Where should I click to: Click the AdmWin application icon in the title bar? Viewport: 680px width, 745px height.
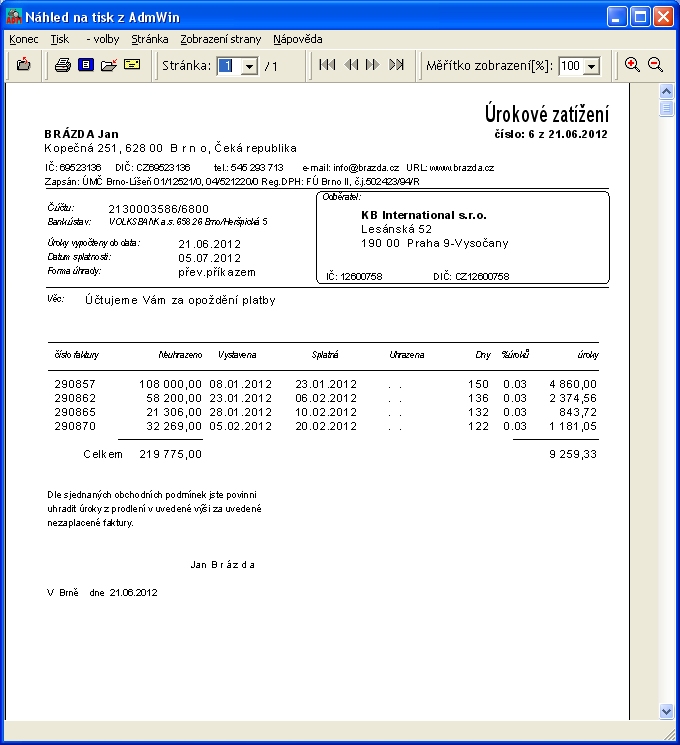(x=14, y=17)
